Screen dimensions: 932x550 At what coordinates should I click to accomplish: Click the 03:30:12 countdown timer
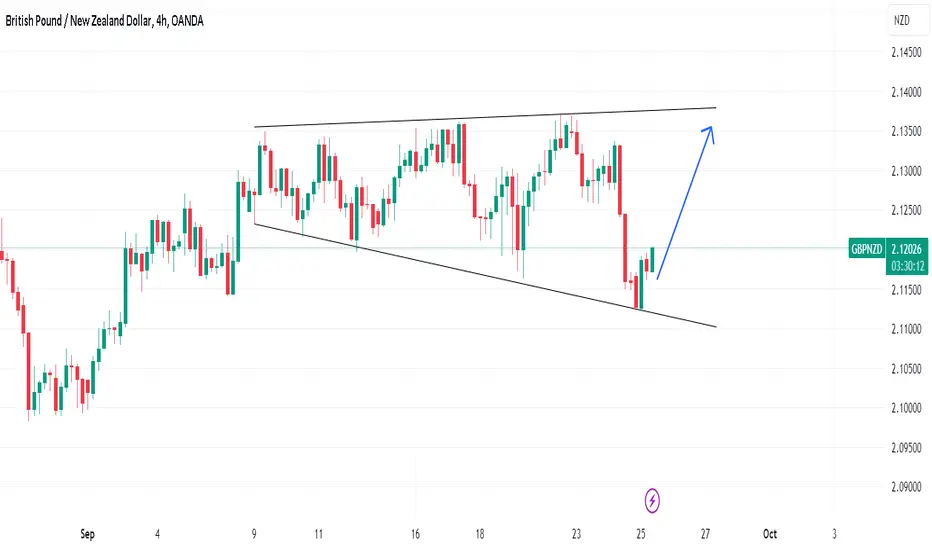point(907,266)
